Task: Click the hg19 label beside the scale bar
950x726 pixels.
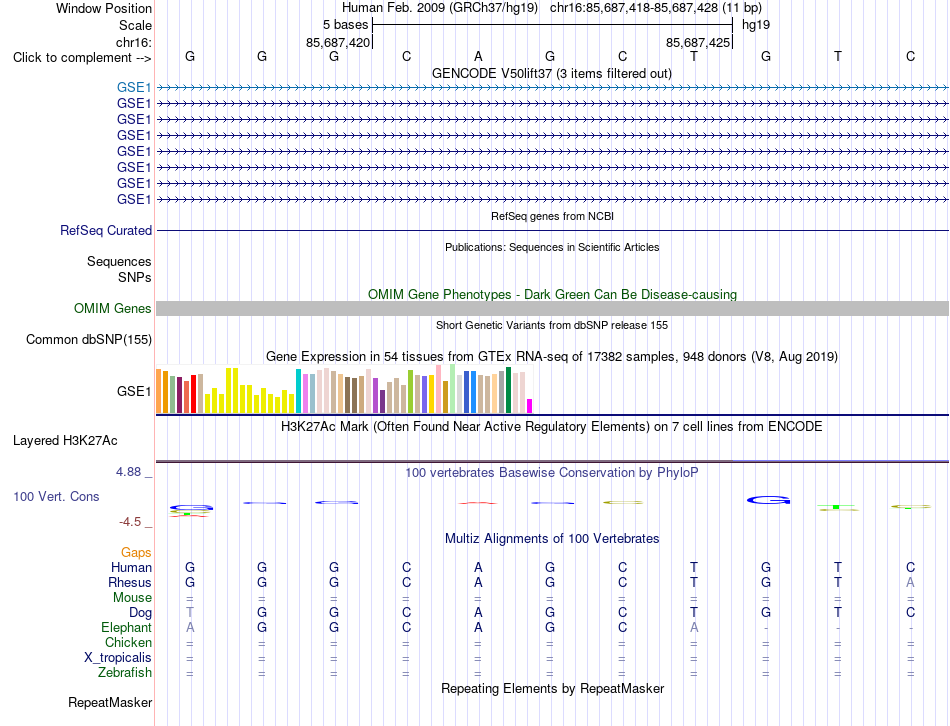Action: [x=756, y=25]
